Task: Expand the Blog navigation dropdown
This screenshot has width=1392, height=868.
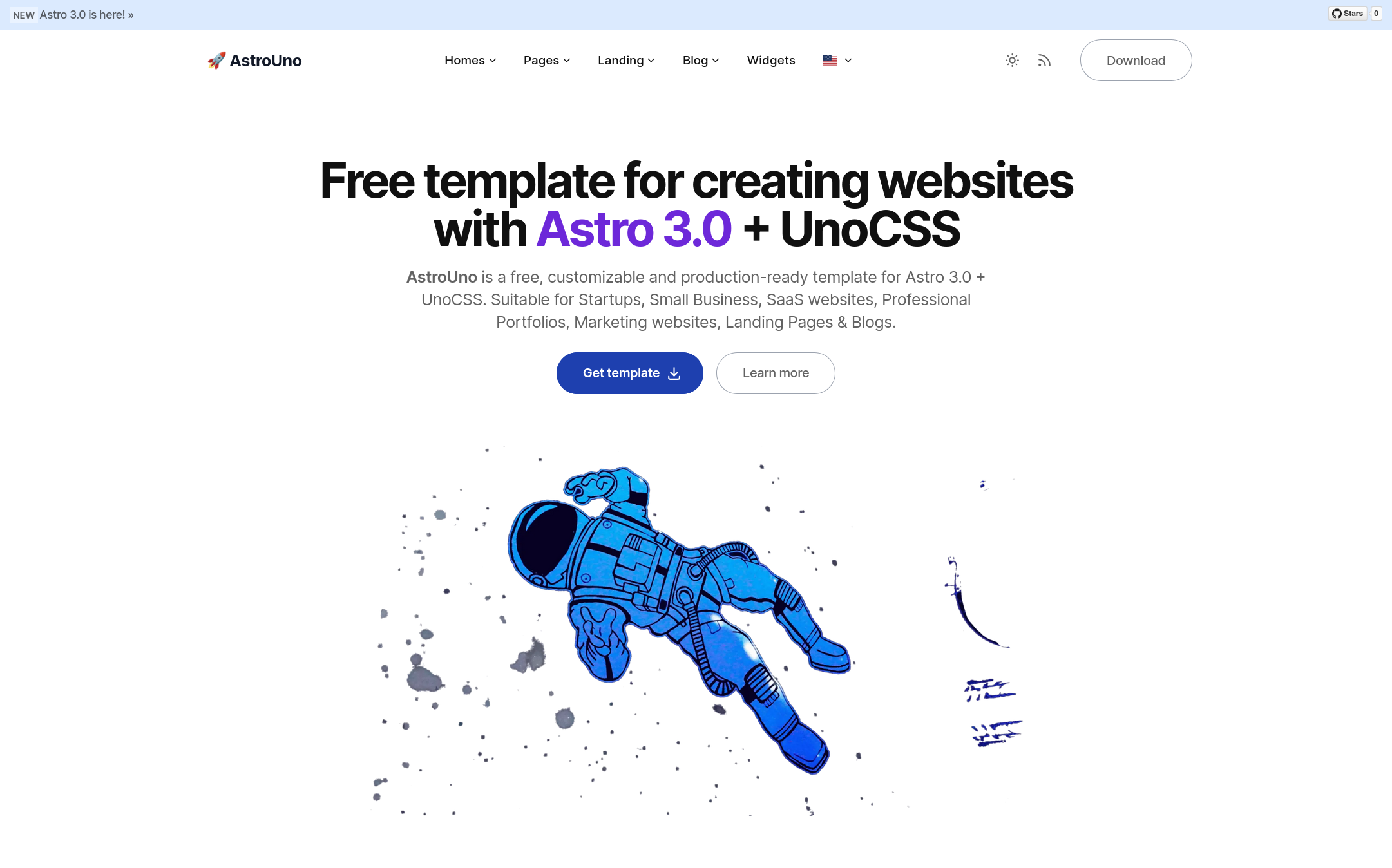Action: pyautogui.click(x=700, y=60)
